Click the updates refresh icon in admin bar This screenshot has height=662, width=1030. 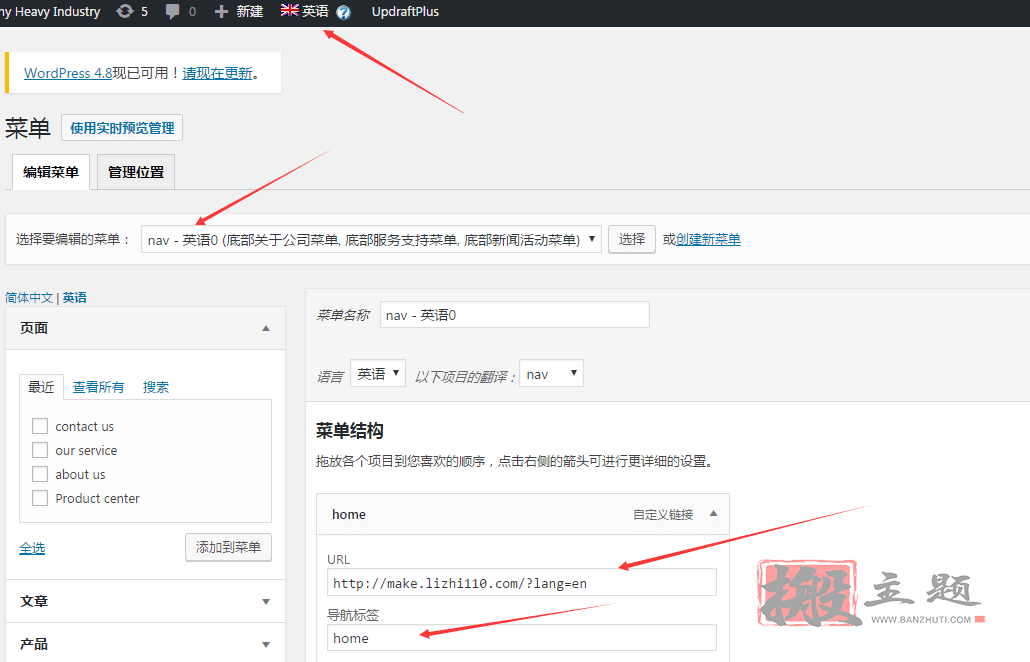click(124, 11)
